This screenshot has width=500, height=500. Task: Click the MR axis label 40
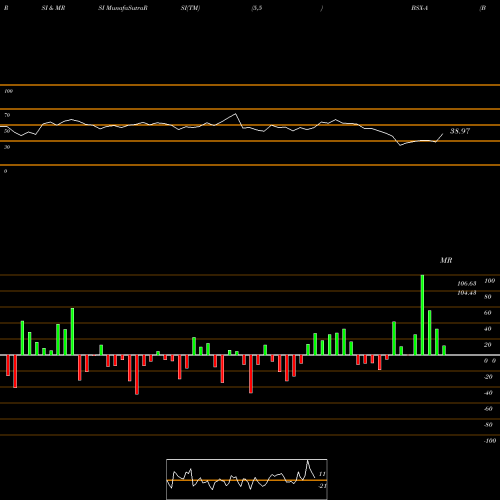click(x=488, y=329)
